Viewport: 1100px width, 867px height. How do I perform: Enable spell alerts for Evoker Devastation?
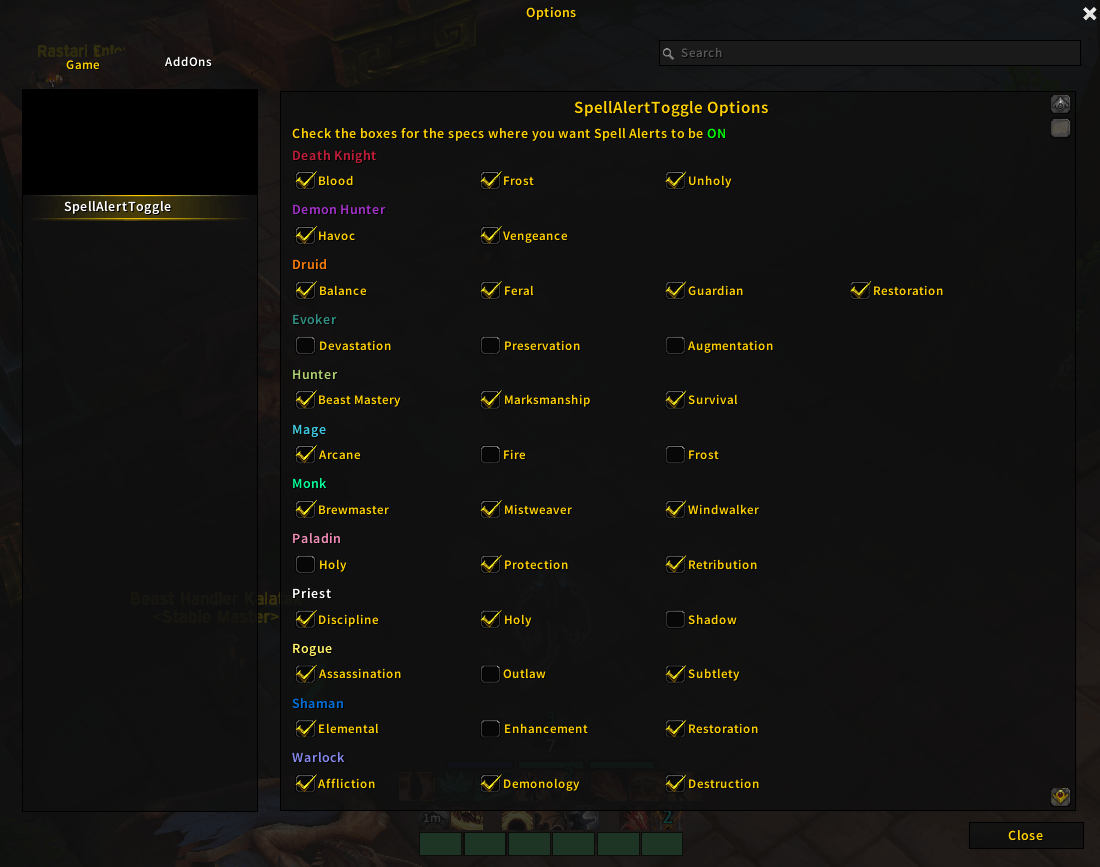coord(305,345)
